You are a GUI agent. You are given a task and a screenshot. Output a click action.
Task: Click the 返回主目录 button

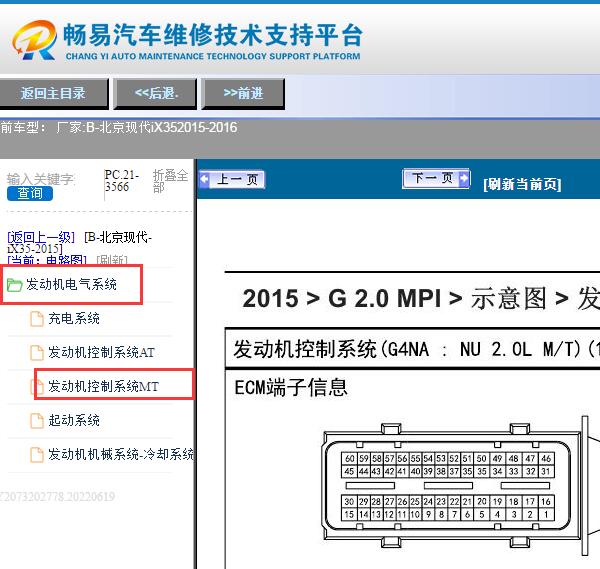pyautogui.click(x=53, y=93)
